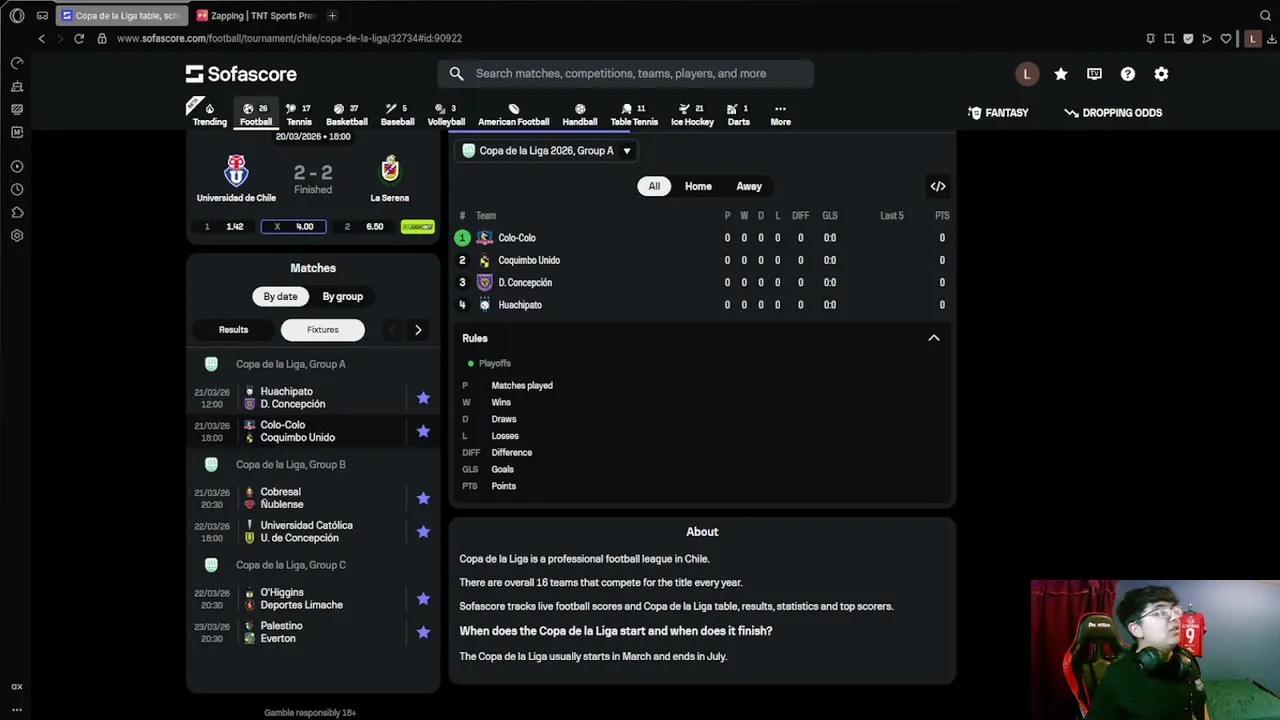
Task: Open the player icon in Opera sidebar
Action: pyautogui.click(x=17, y=166)
